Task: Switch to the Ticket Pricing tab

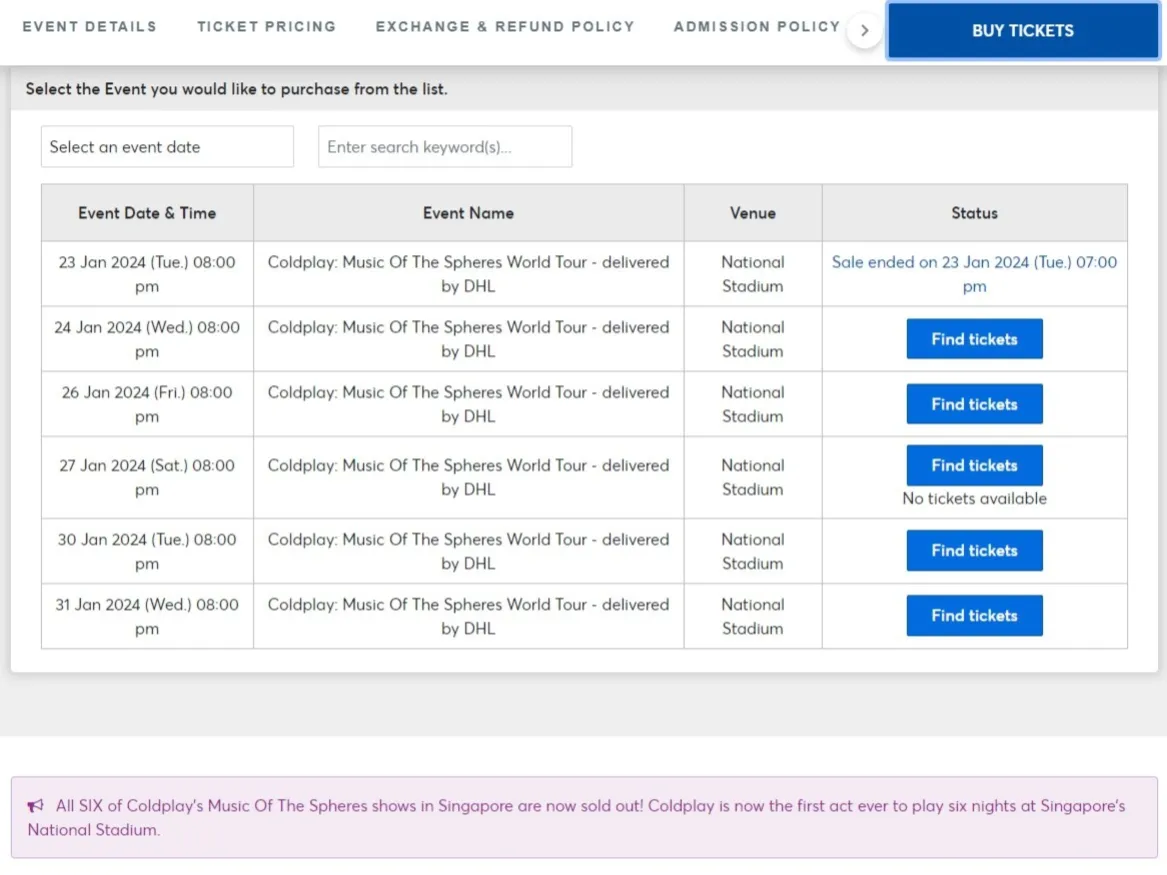Action: click(266, 27)
